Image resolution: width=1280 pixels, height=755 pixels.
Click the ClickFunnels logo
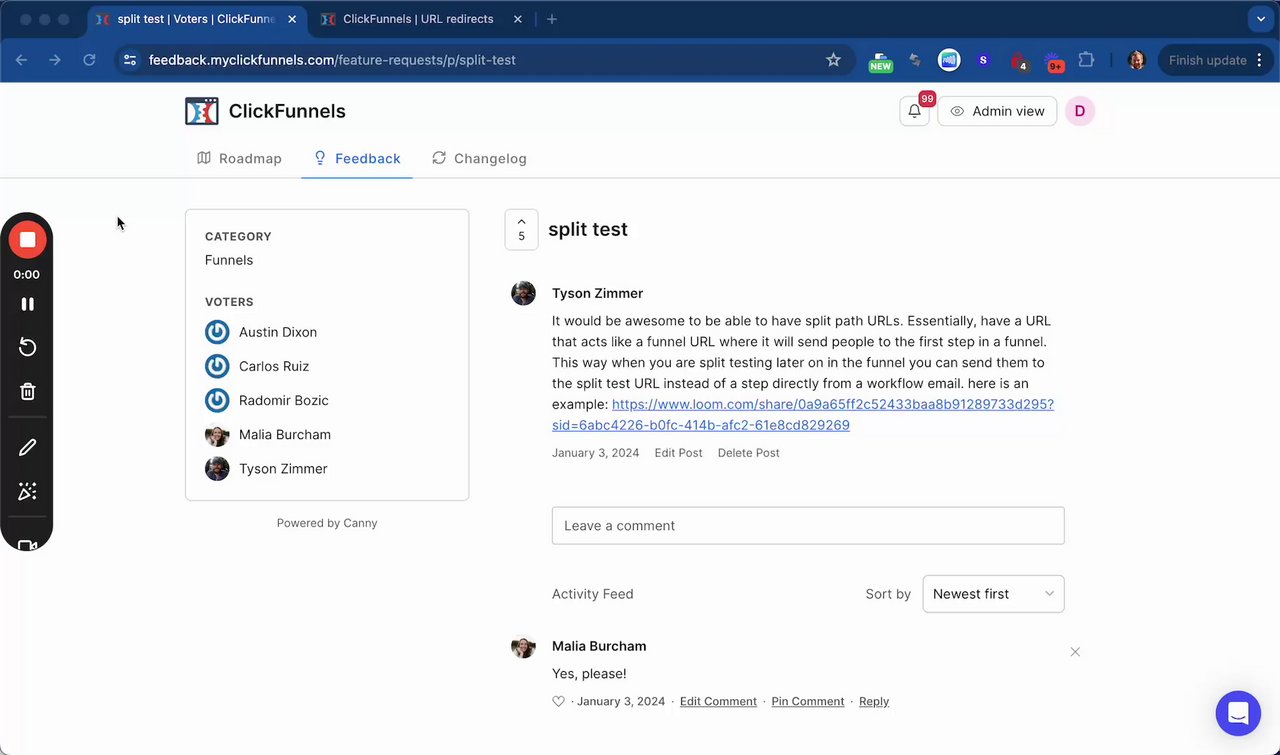202,111
